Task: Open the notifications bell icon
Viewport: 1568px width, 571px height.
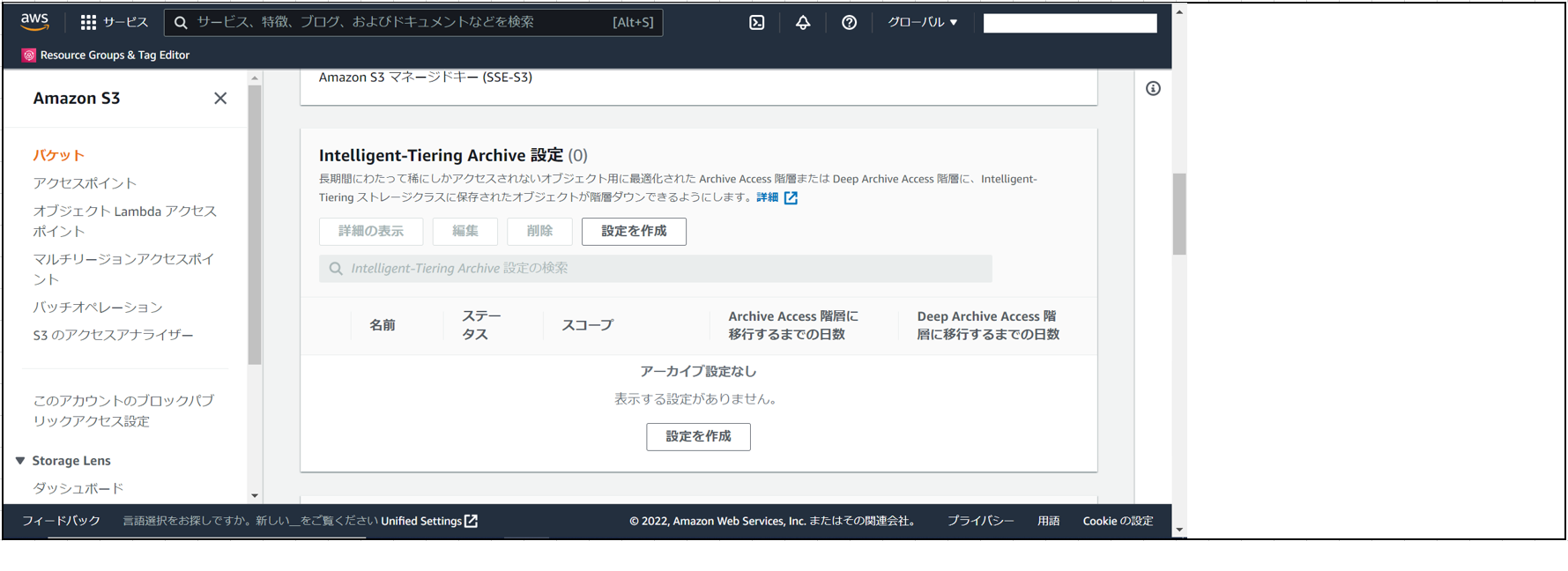Action: pos(803,22)
